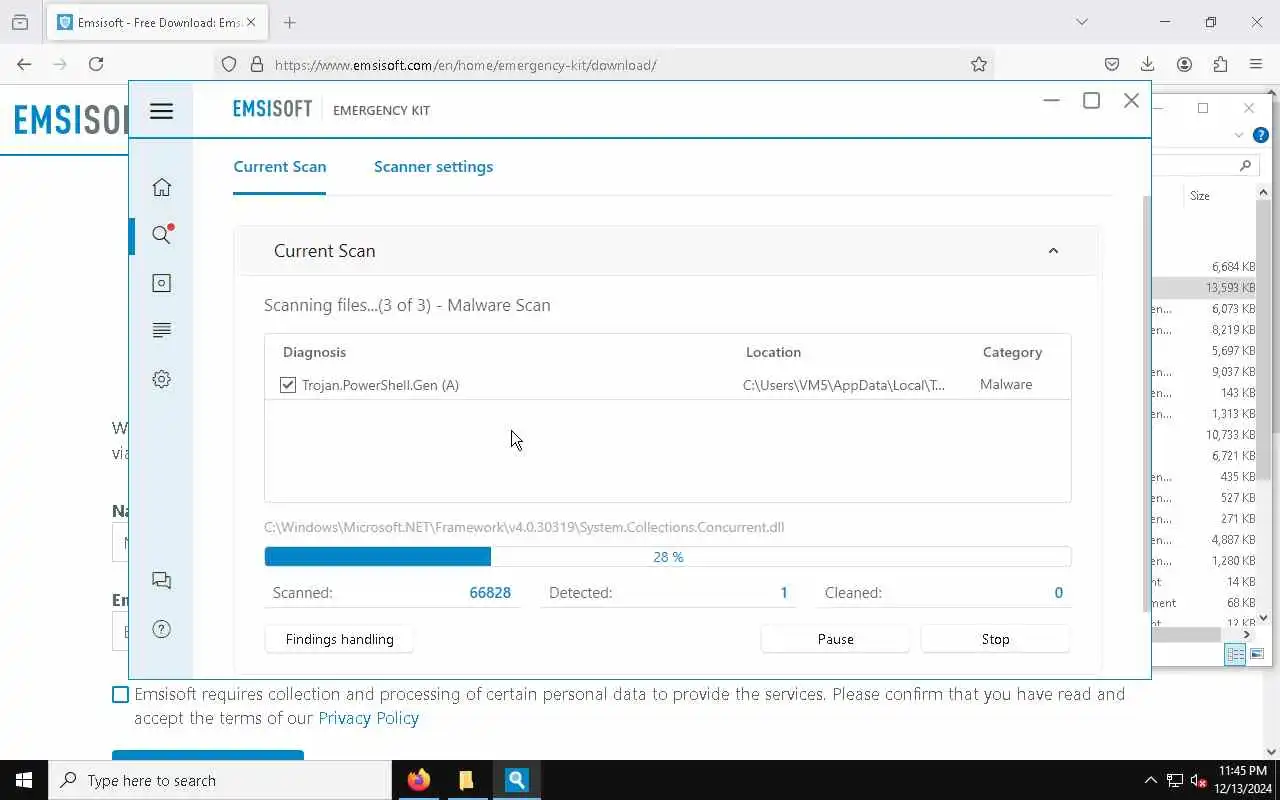Image resolution: width=1280 pixels, height=800 pixels.
Task: Open the Settings gear in sidebar
Action: point(161,379)
